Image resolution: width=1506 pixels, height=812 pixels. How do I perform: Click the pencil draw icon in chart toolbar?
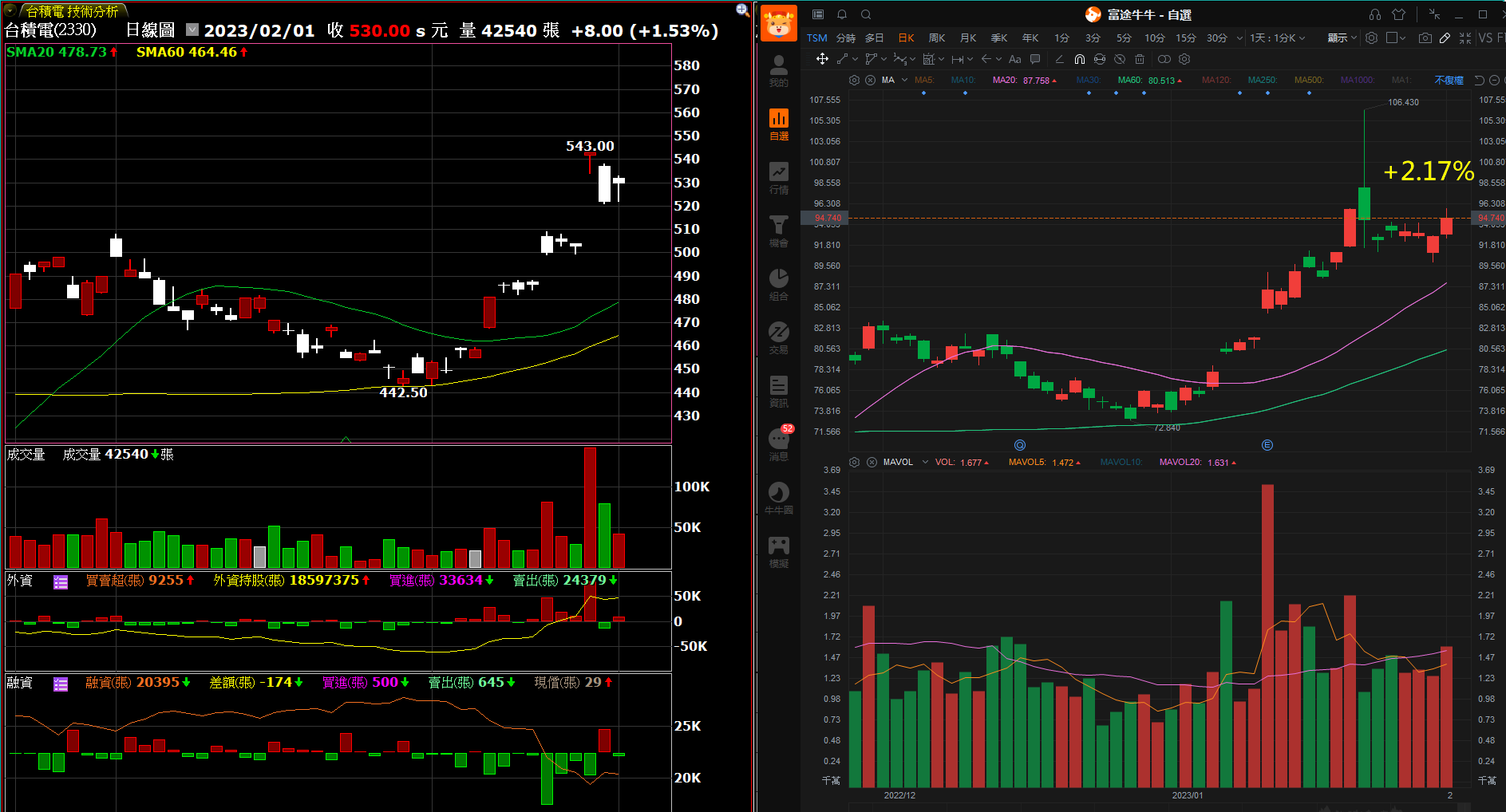tap(1445, 37)
